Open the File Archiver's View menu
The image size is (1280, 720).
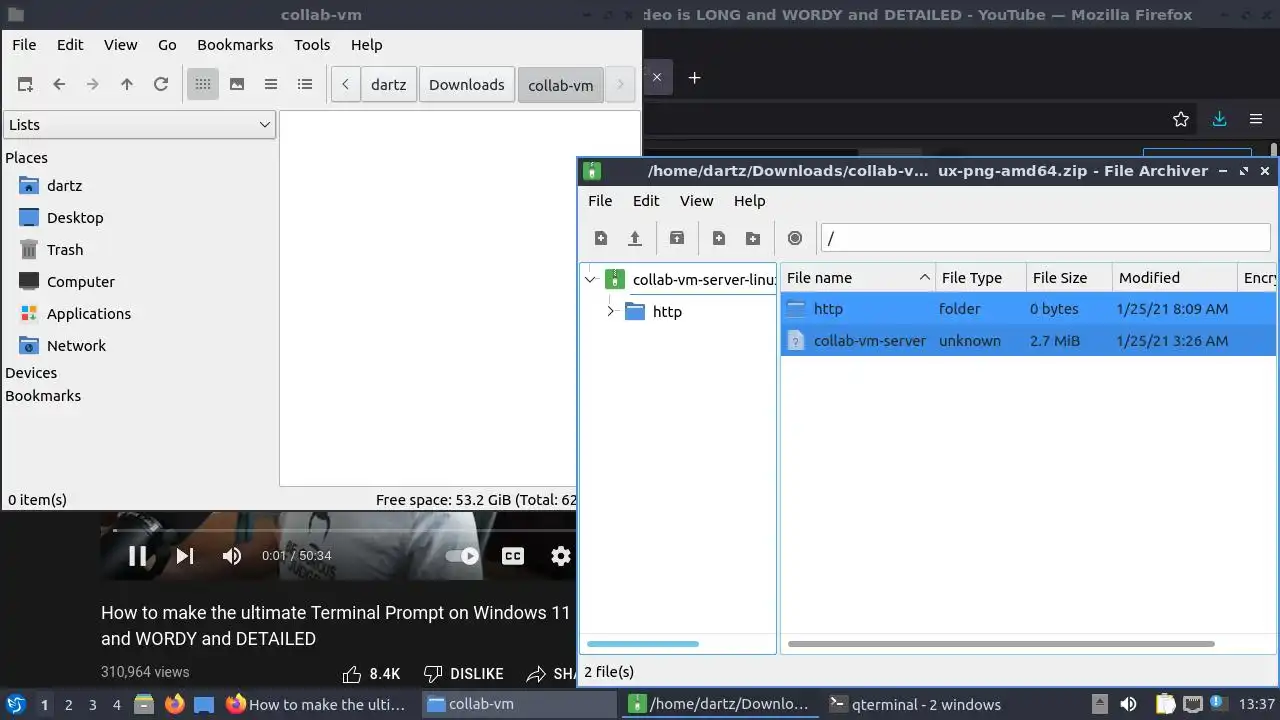(x=696, y=201)
